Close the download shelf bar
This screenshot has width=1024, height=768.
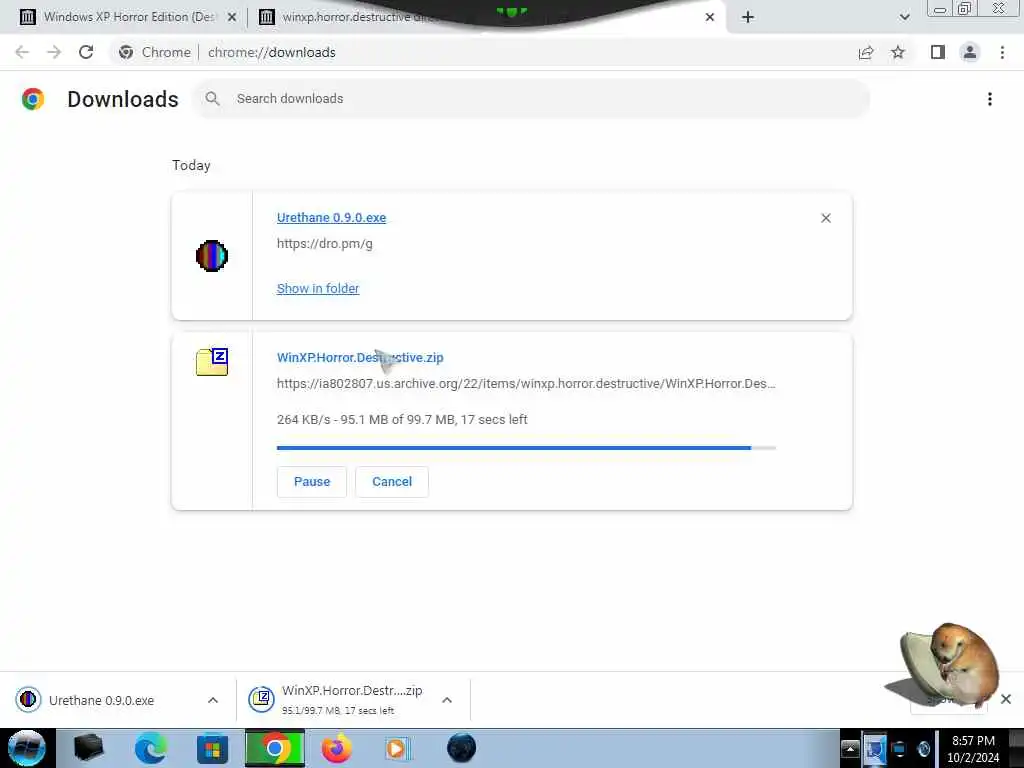(1006, 699)
